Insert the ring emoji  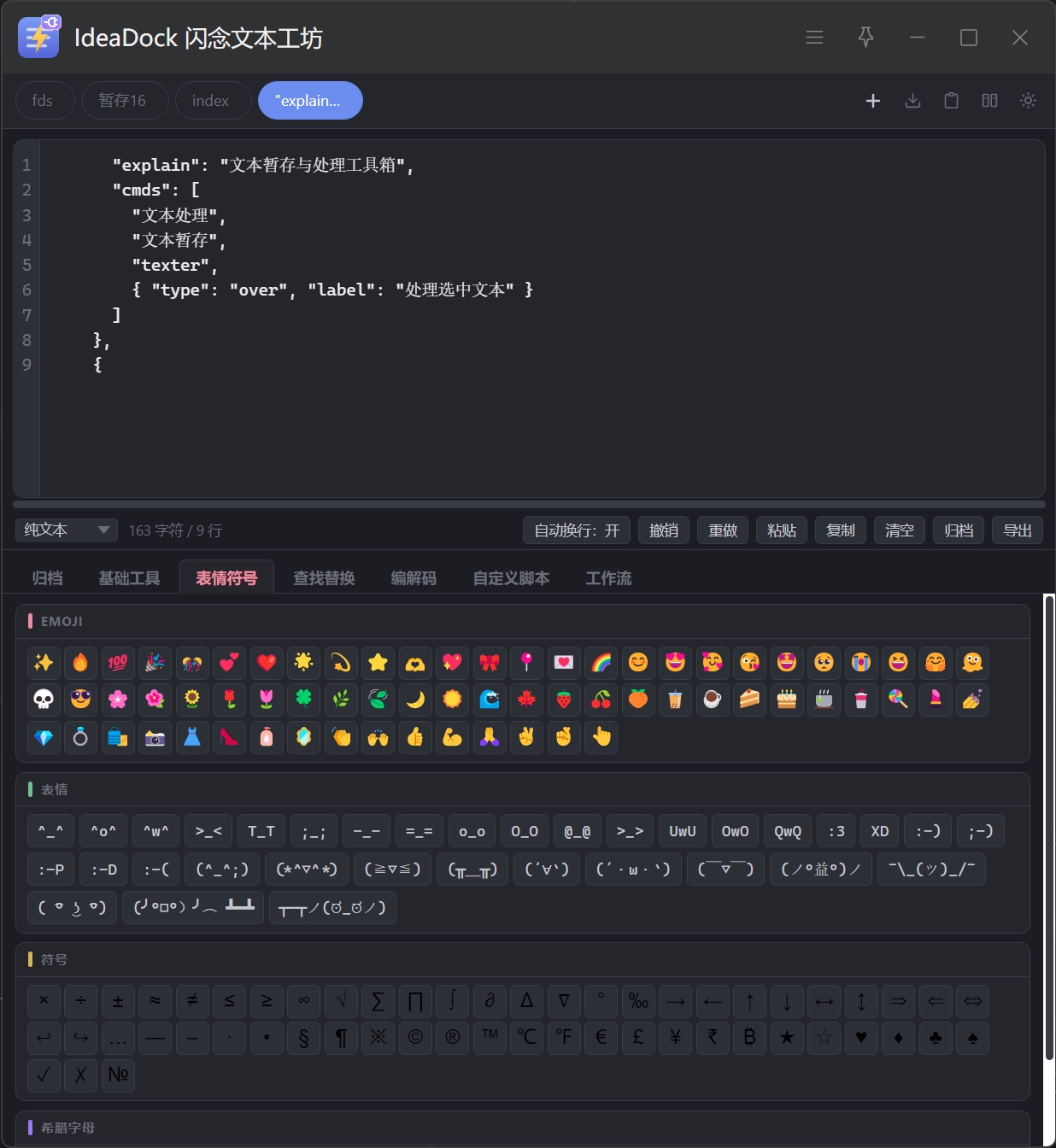(80, 737)
